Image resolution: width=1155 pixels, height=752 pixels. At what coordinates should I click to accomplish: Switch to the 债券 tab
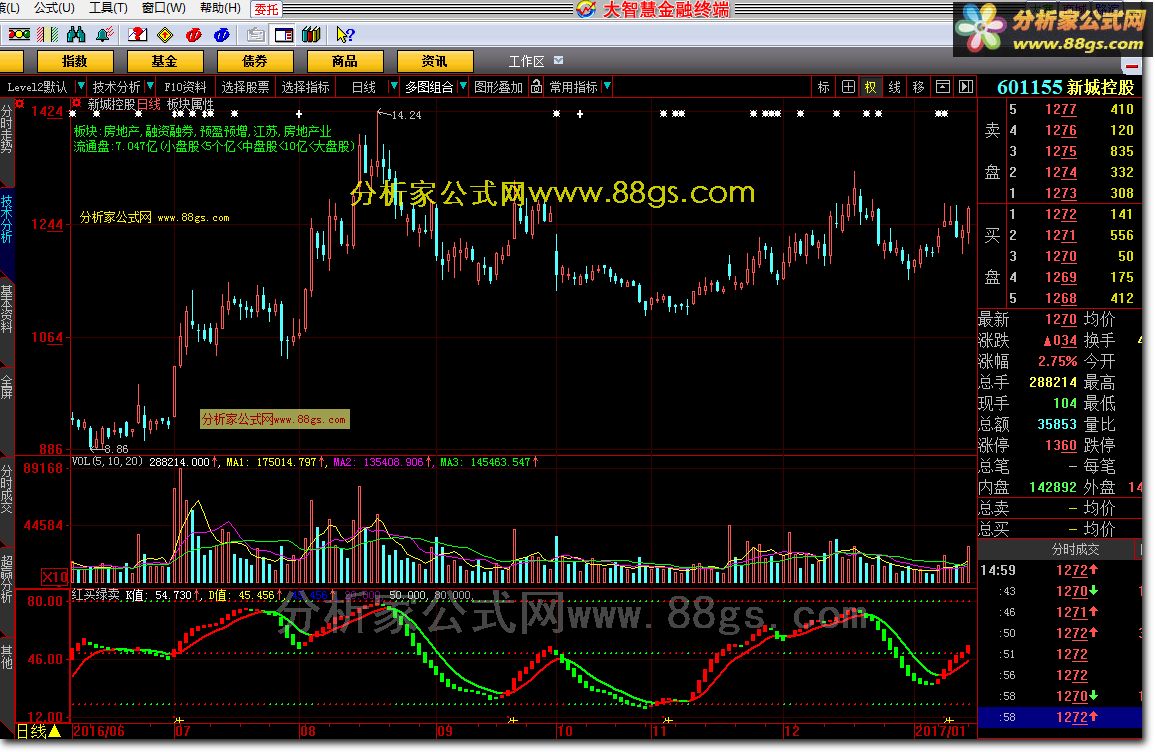pyautogui.click(x=255, y=61)
